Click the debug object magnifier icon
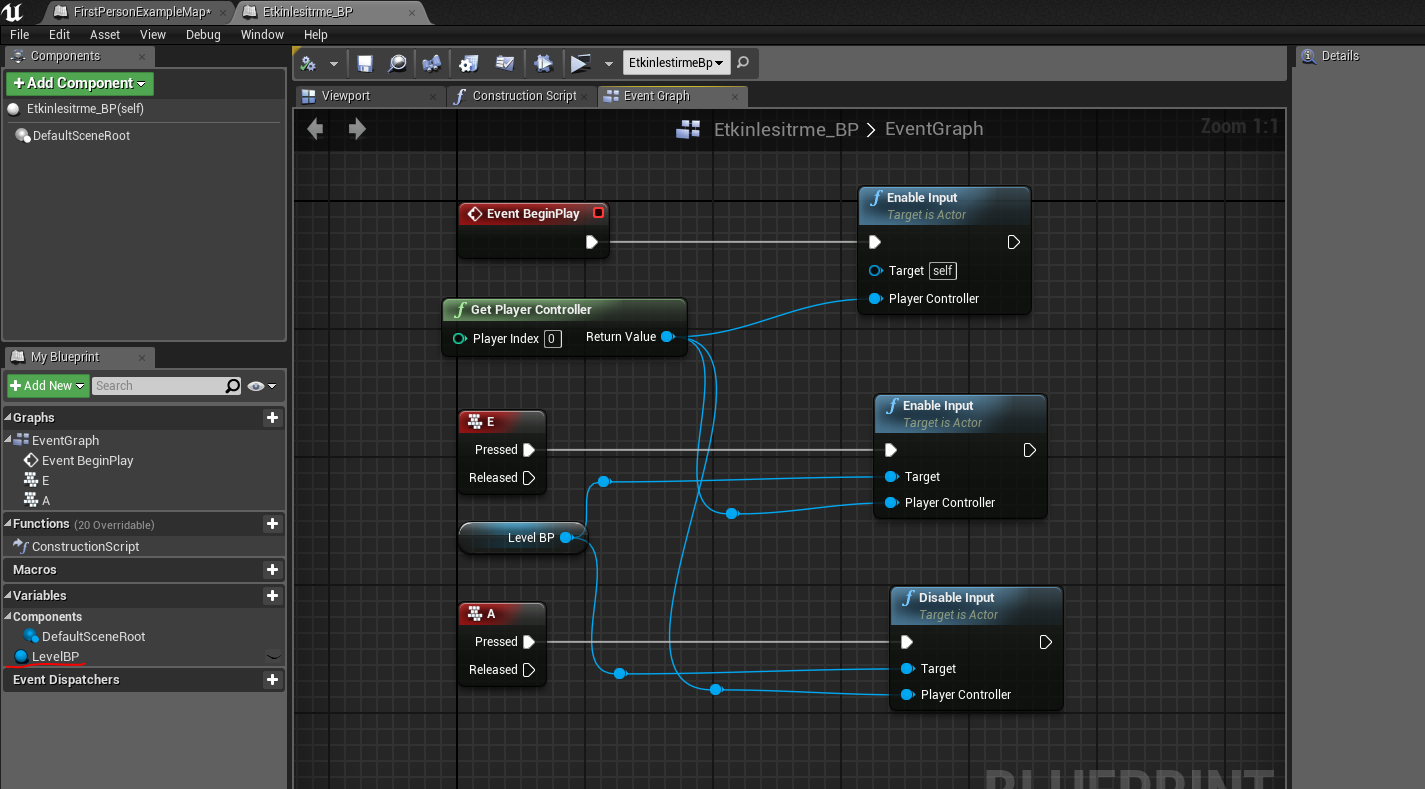This screenshot has height=789, width=1425. point(743,62)
